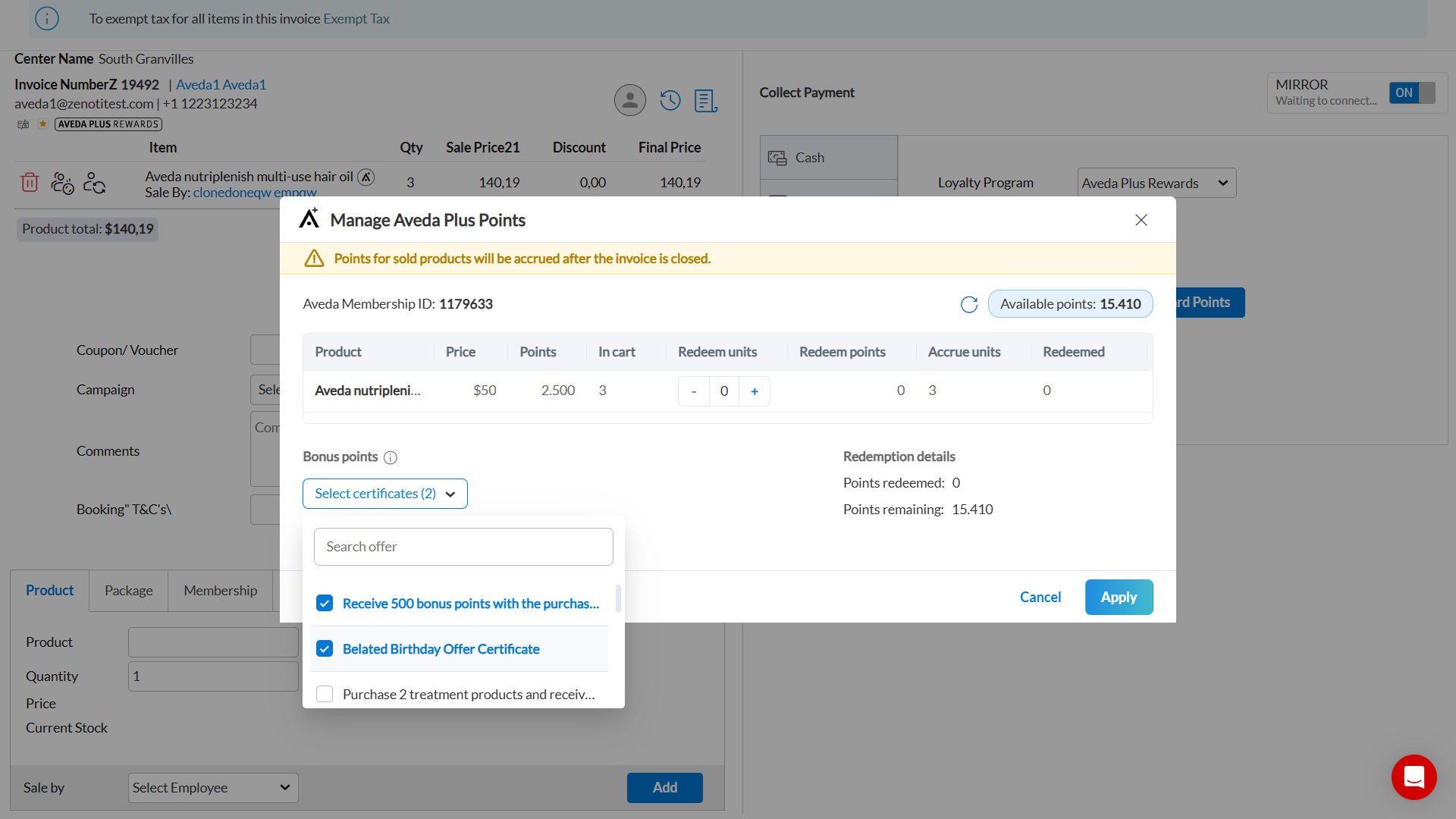
Task: Click the Redeem points column header
Action: point(843,352)
